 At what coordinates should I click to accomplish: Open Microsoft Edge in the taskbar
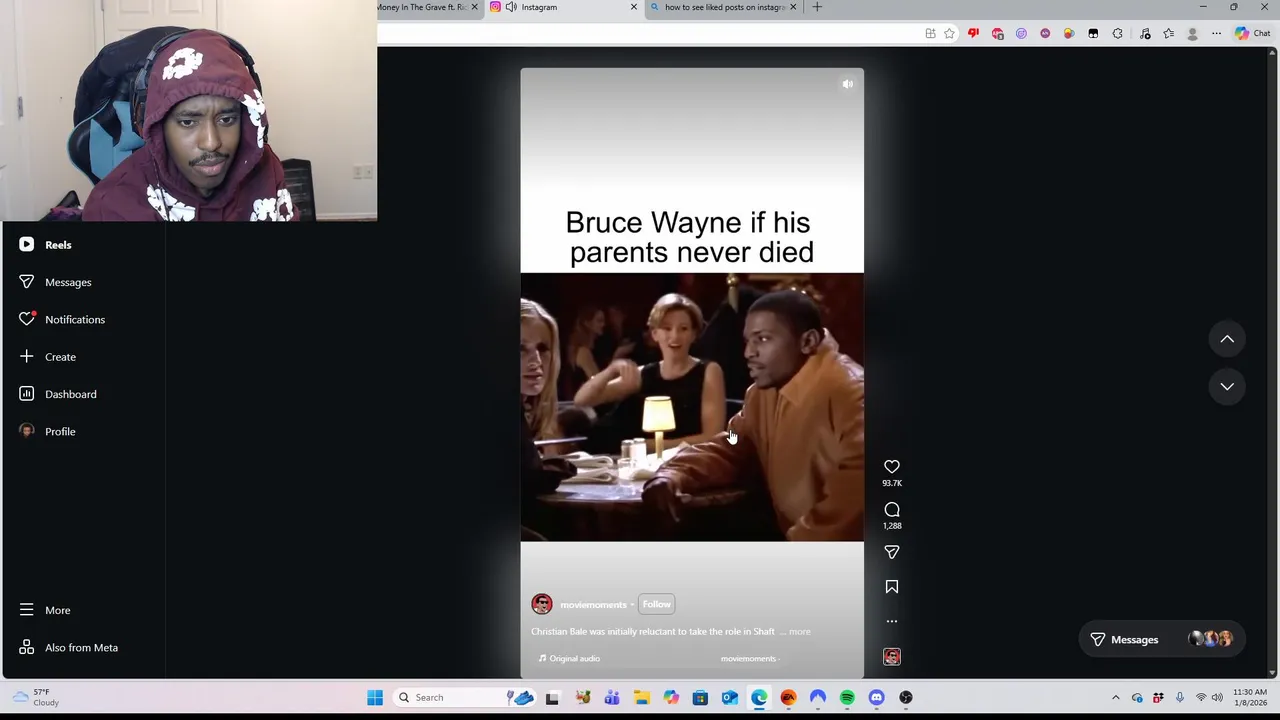(759, 698)
